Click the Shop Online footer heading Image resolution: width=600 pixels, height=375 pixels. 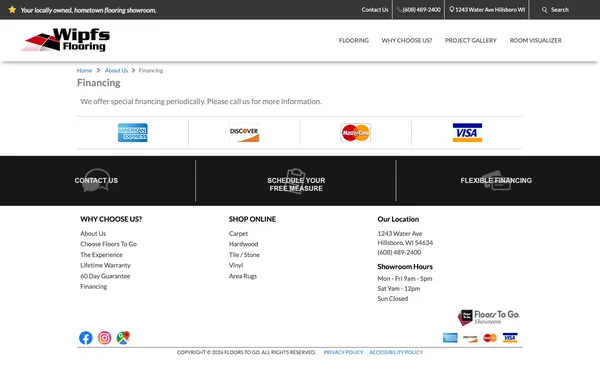(252, 219)
